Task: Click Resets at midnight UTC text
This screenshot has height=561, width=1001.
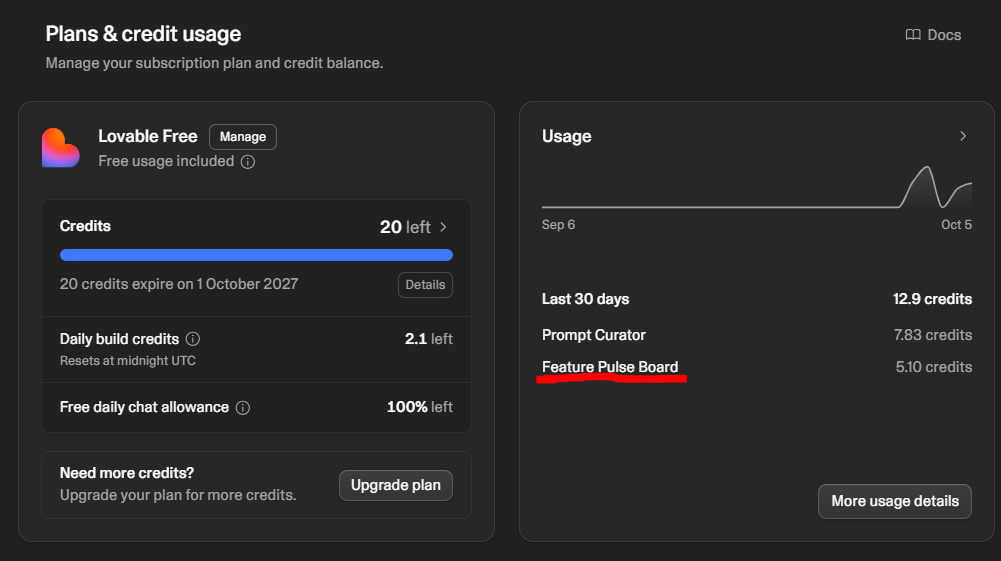Action: click(x=128, y=361)
